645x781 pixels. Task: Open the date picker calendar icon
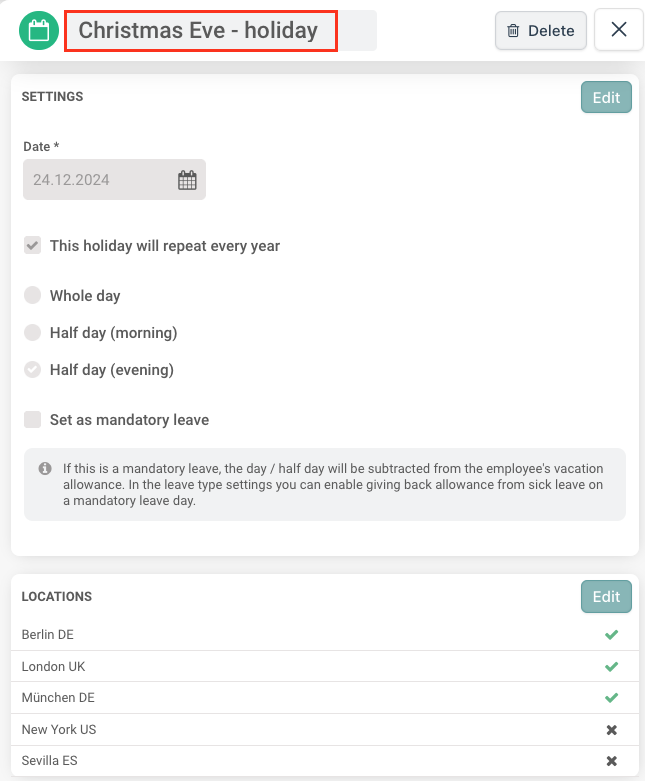pos(187,181)
